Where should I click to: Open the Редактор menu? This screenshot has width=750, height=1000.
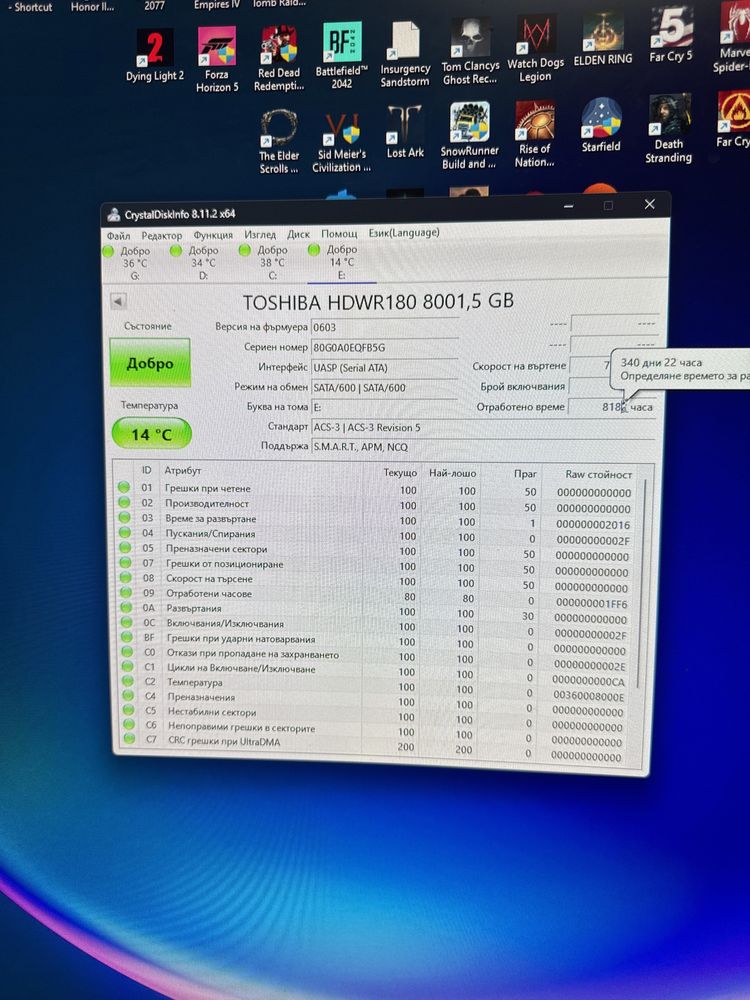[x=161, y=235]
